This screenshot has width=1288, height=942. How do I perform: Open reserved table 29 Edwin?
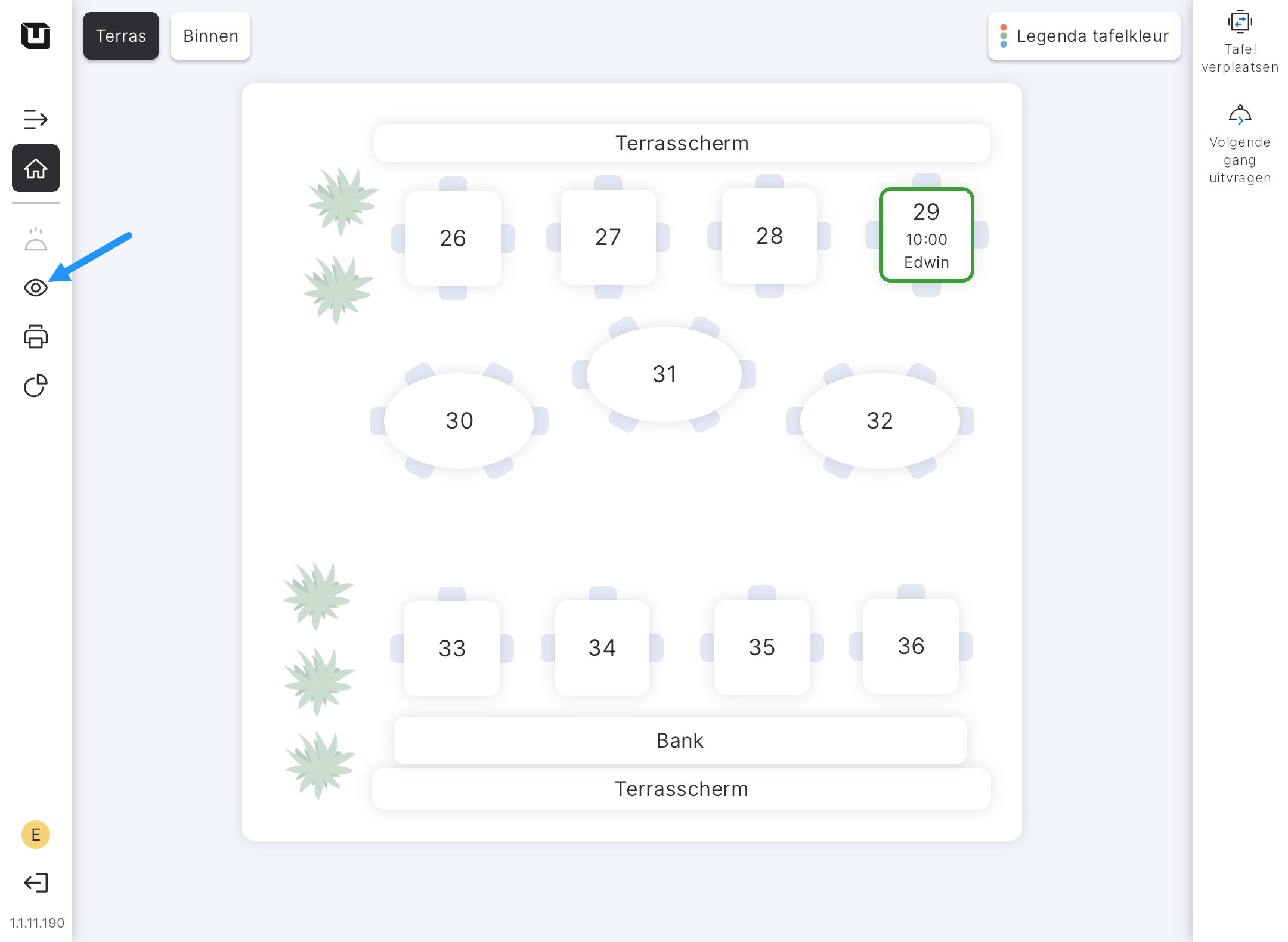pyautogui.click(x=926, y=235)
